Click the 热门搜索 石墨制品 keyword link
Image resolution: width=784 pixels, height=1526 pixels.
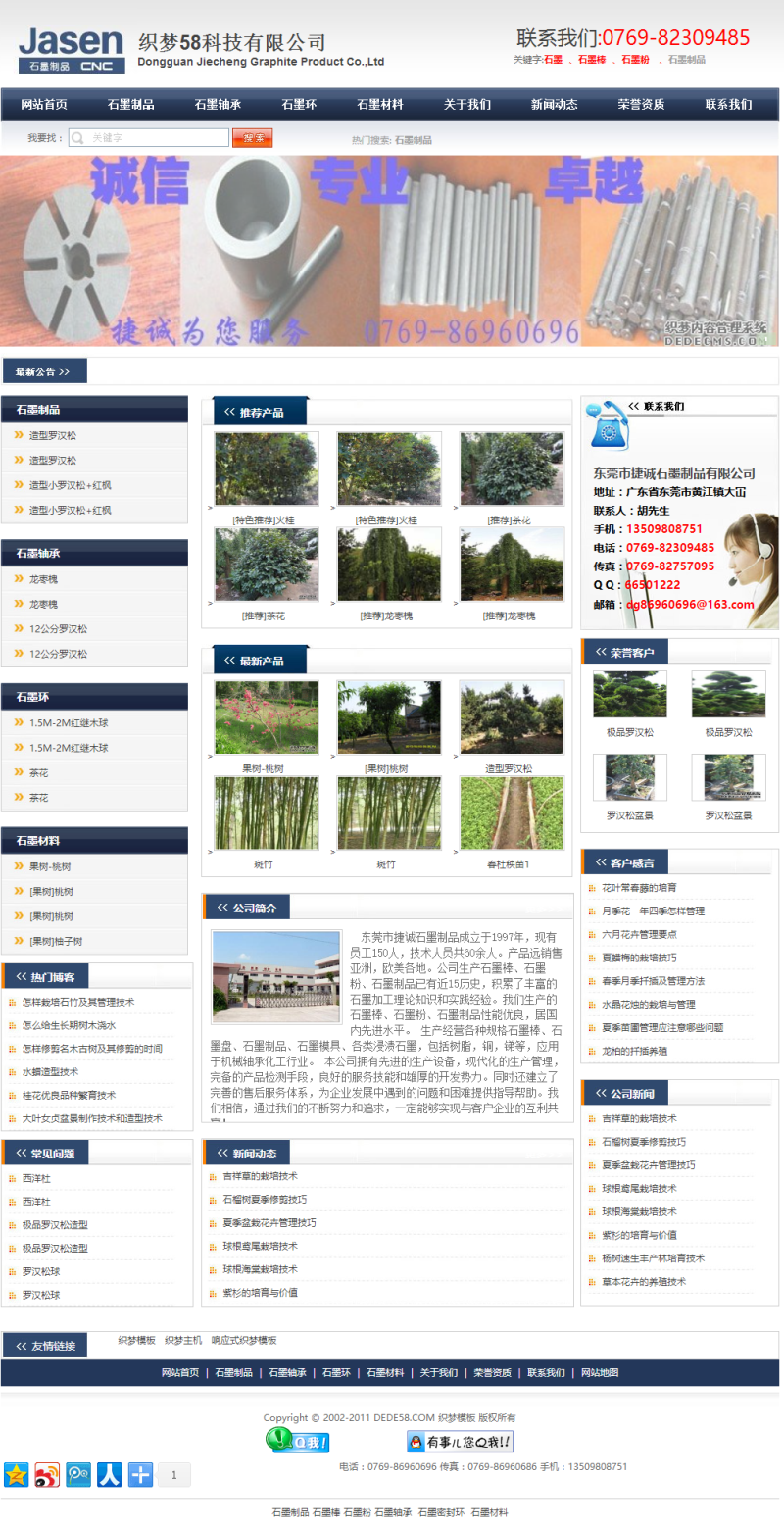[413, 137]
